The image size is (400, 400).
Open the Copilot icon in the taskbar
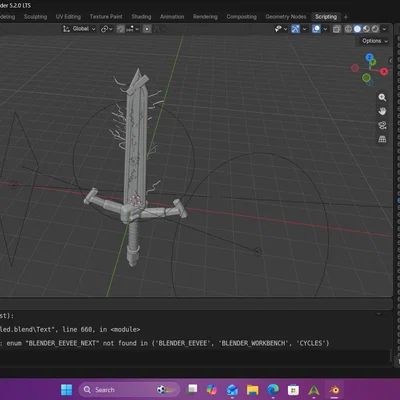click(212, 390)
